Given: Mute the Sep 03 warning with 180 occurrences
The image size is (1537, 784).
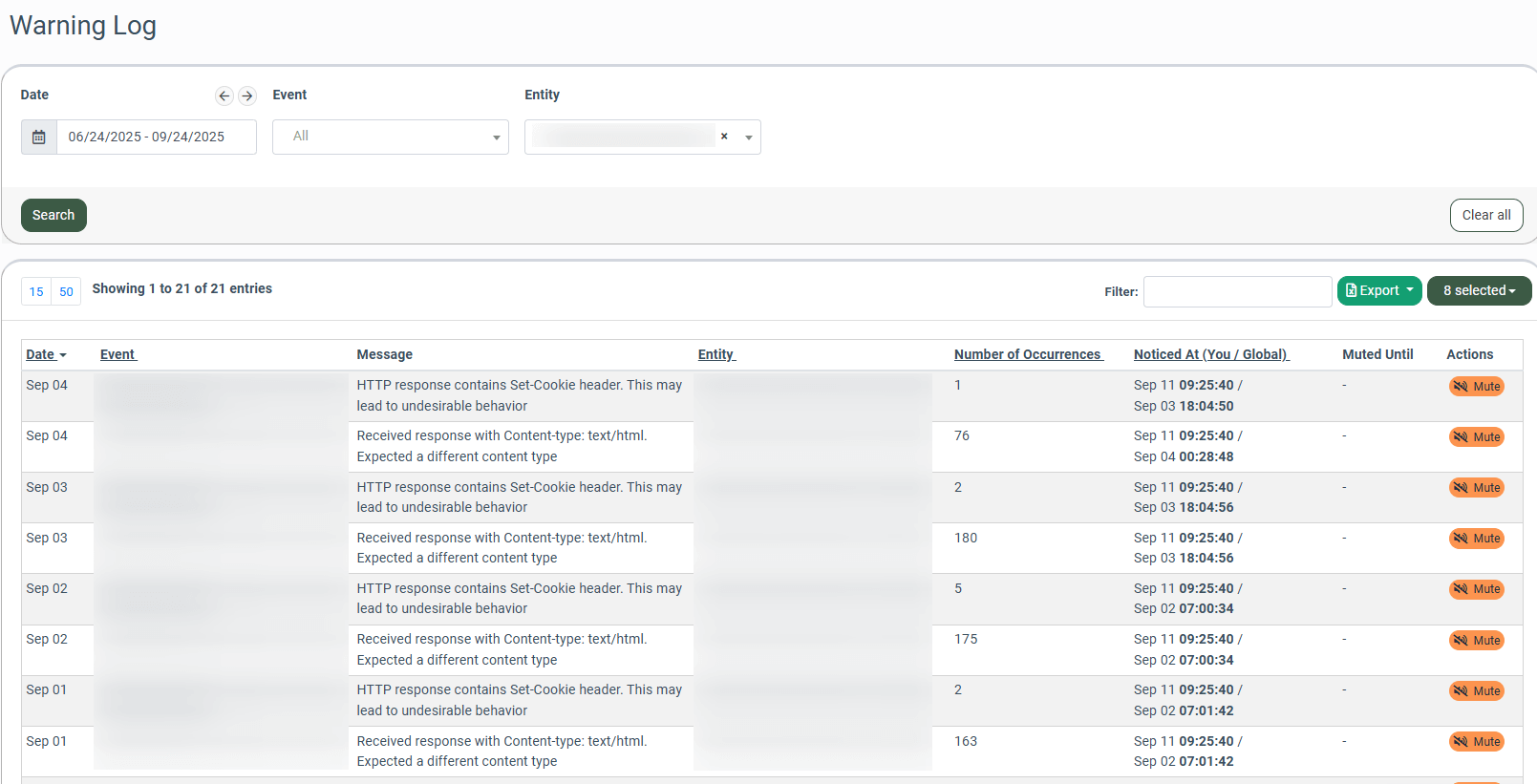Looking at the screenshot, I should pos(1476,539).
